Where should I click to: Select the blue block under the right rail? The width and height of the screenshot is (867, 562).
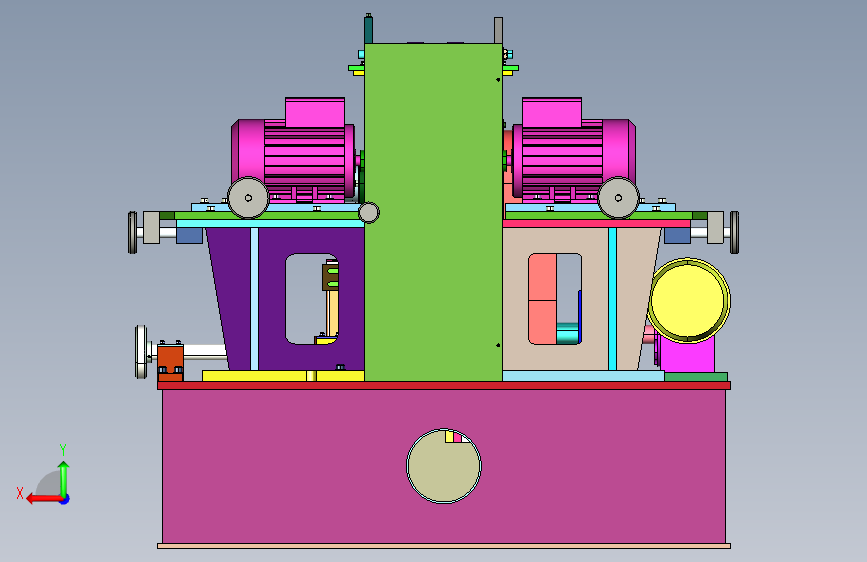677,236
